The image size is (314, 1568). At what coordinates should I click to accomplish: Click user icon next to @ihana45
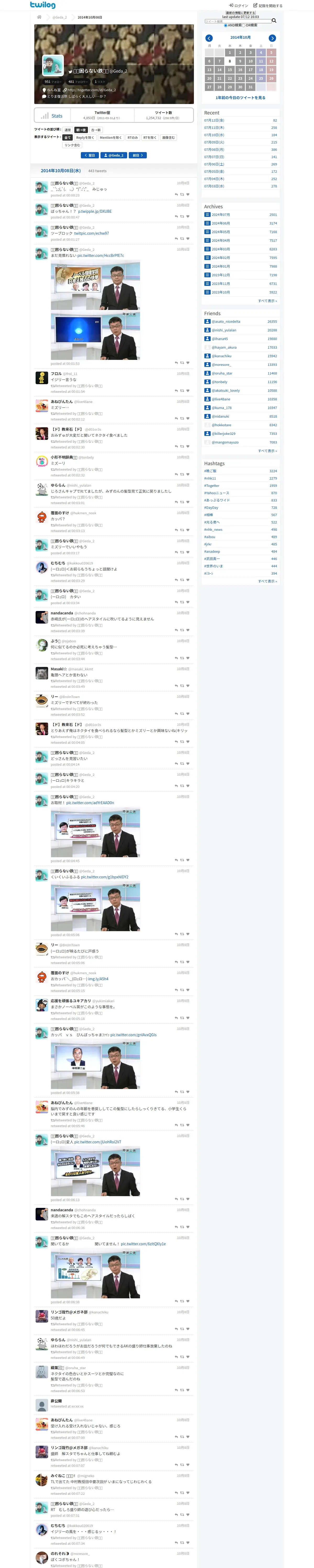[x=207, y=339]
